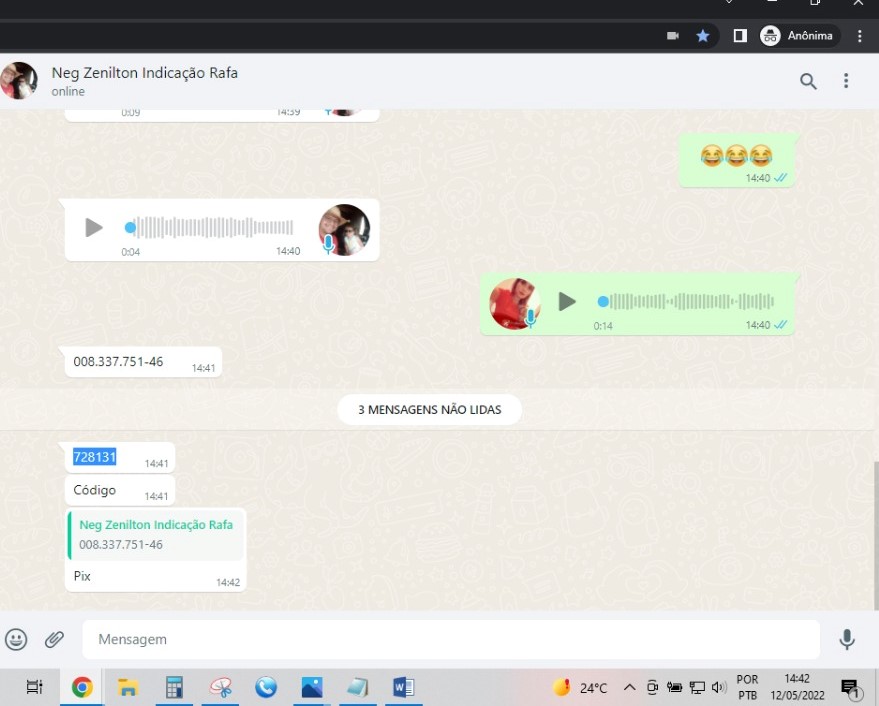
Task: Play the 0:04 received voice message
Action: 94,228
